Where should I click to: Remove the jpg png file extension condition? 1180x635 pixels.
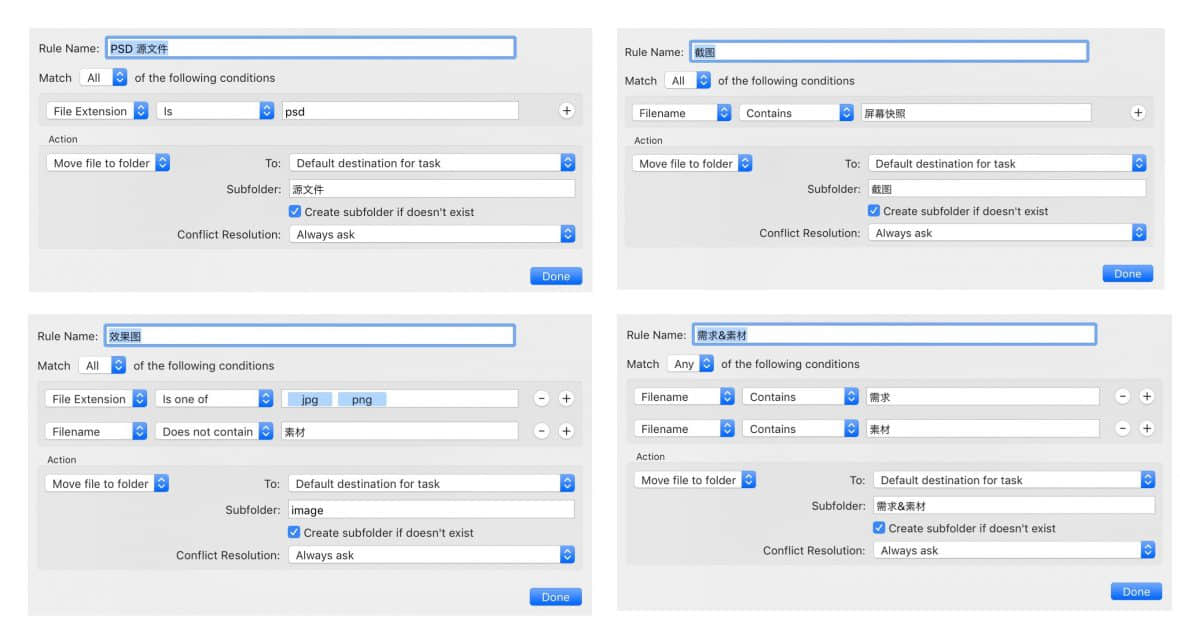click(x=541, y=398)
